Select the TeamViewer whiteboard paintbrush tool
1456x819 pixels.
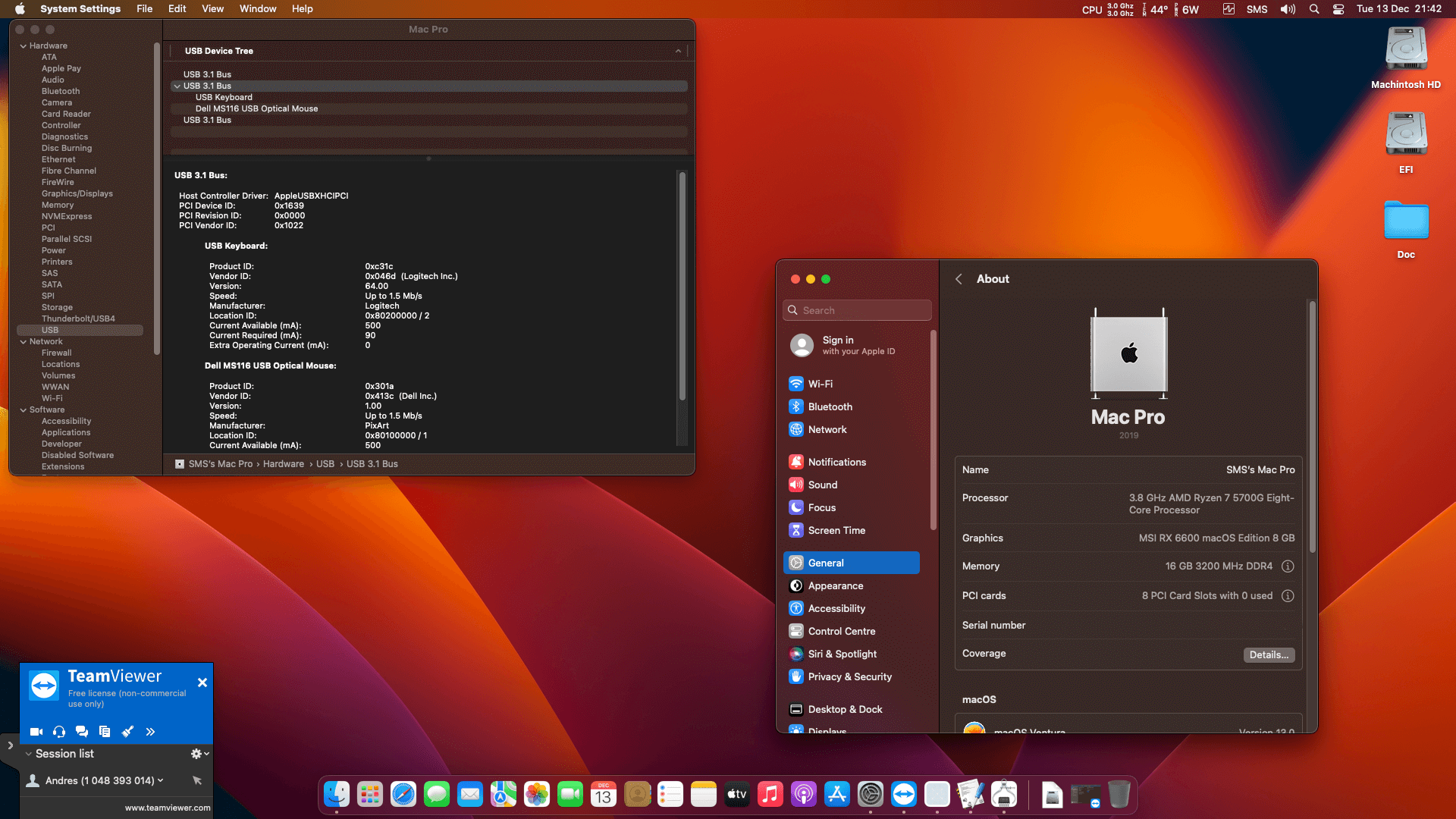click(127, 732)
